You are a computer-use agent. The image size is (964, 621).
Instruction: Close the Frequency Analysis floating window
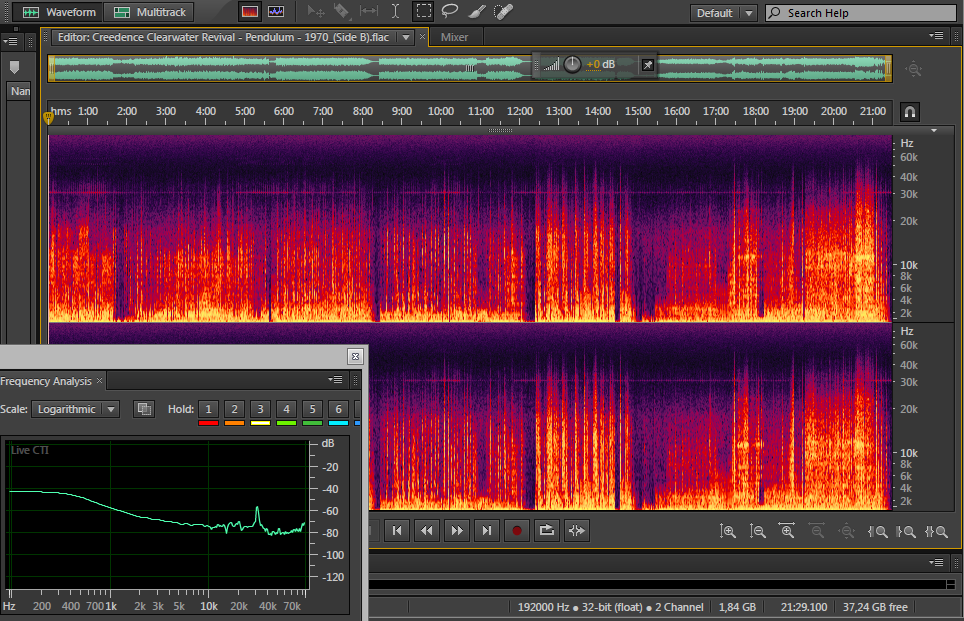(355, 357)
